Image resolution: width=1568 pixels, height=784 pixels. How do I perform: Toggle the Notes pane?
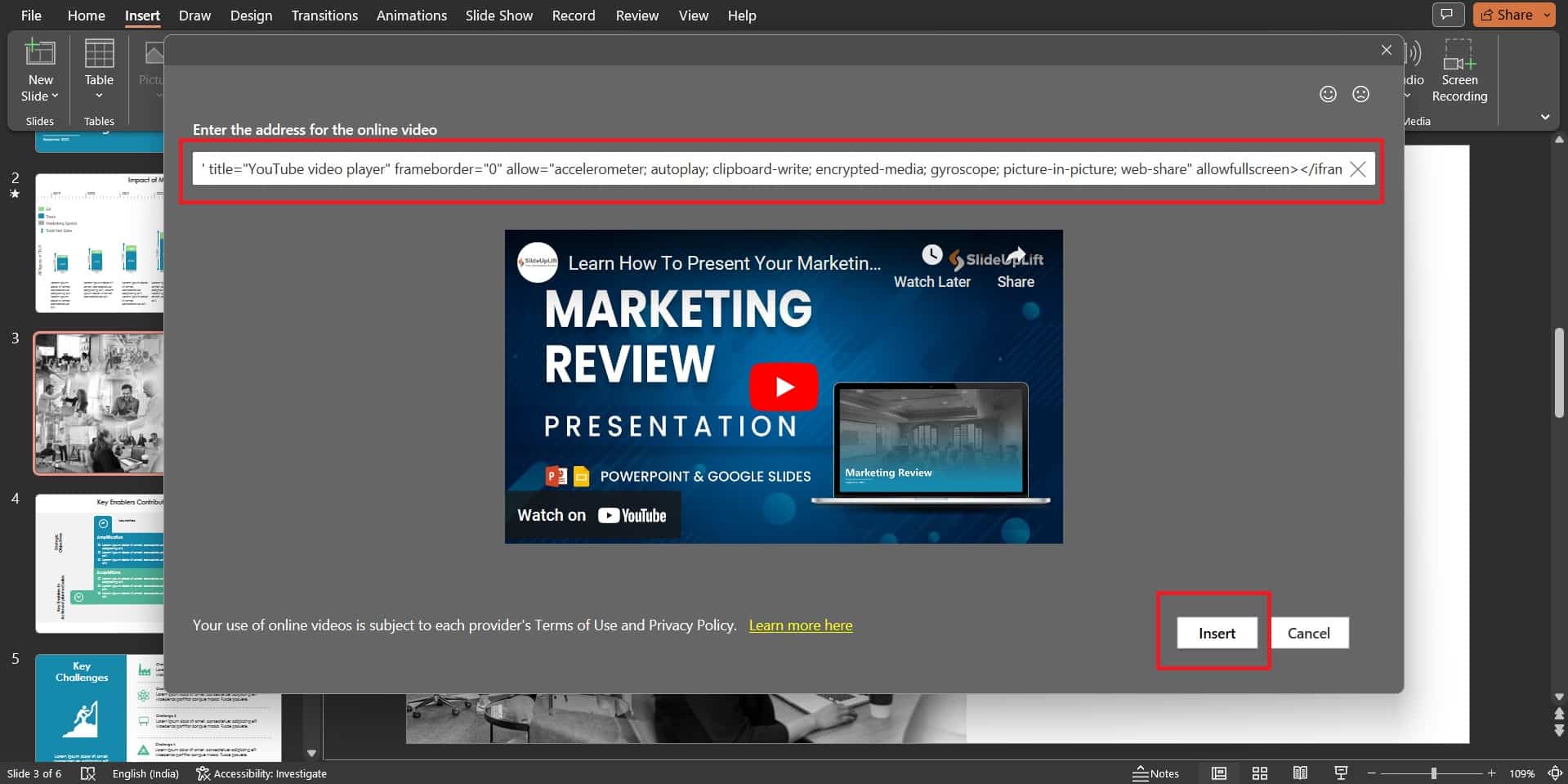[x=1155, y=773]
